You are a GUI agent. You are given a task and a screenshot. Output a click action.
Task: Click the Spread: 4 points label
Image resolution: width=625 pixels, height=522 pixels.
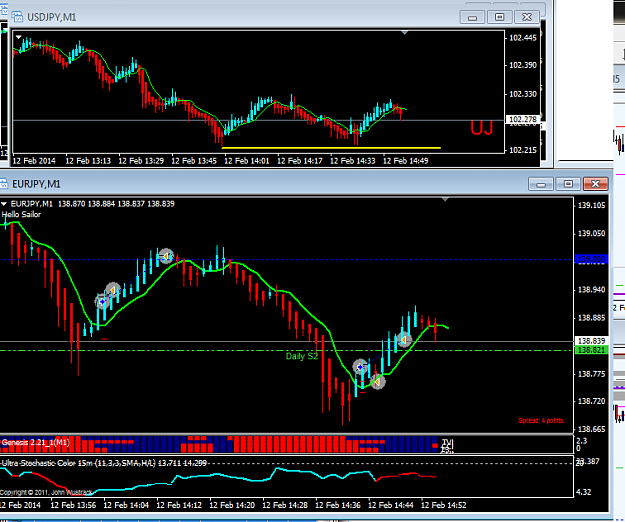(541, 420)
